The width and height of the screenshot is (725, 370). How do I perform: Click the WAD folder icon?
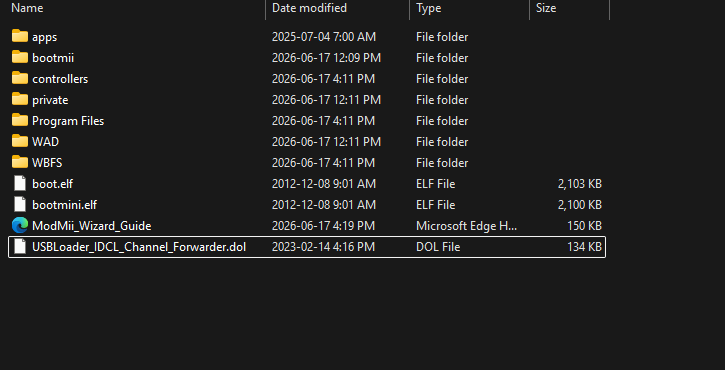tap(20, 141)
